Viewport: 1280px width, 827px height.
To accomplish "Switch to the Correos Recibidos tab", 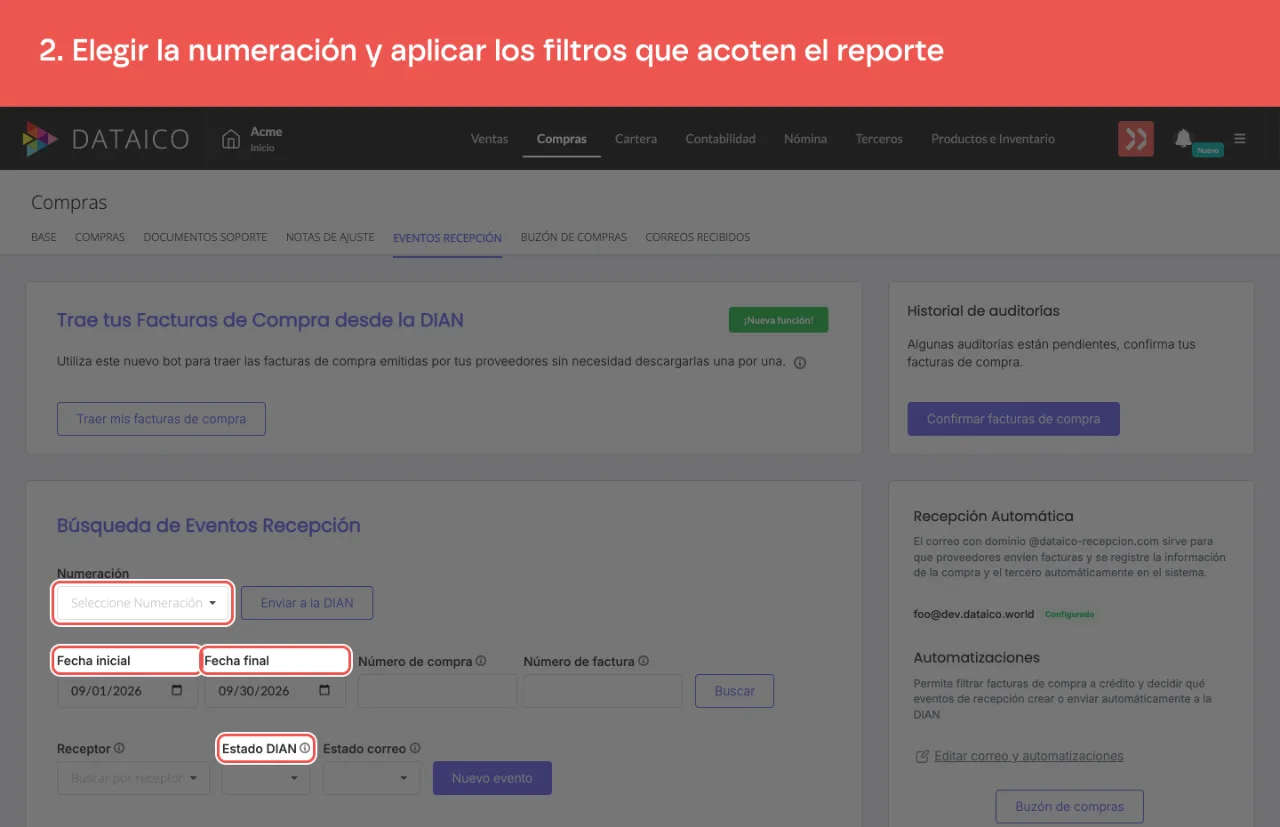I will tap(698, 237).
